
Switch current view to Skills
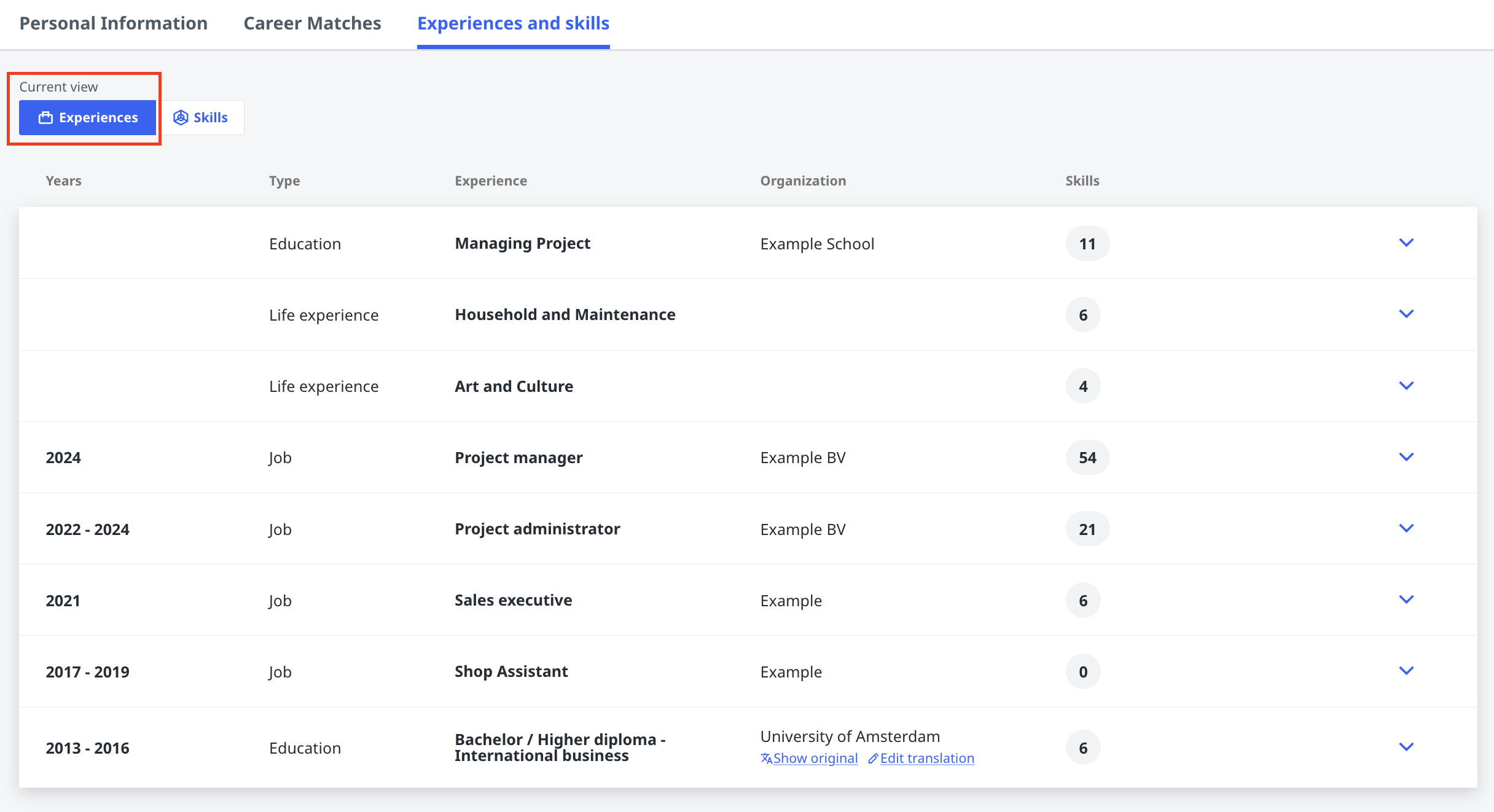click(201, 117)
